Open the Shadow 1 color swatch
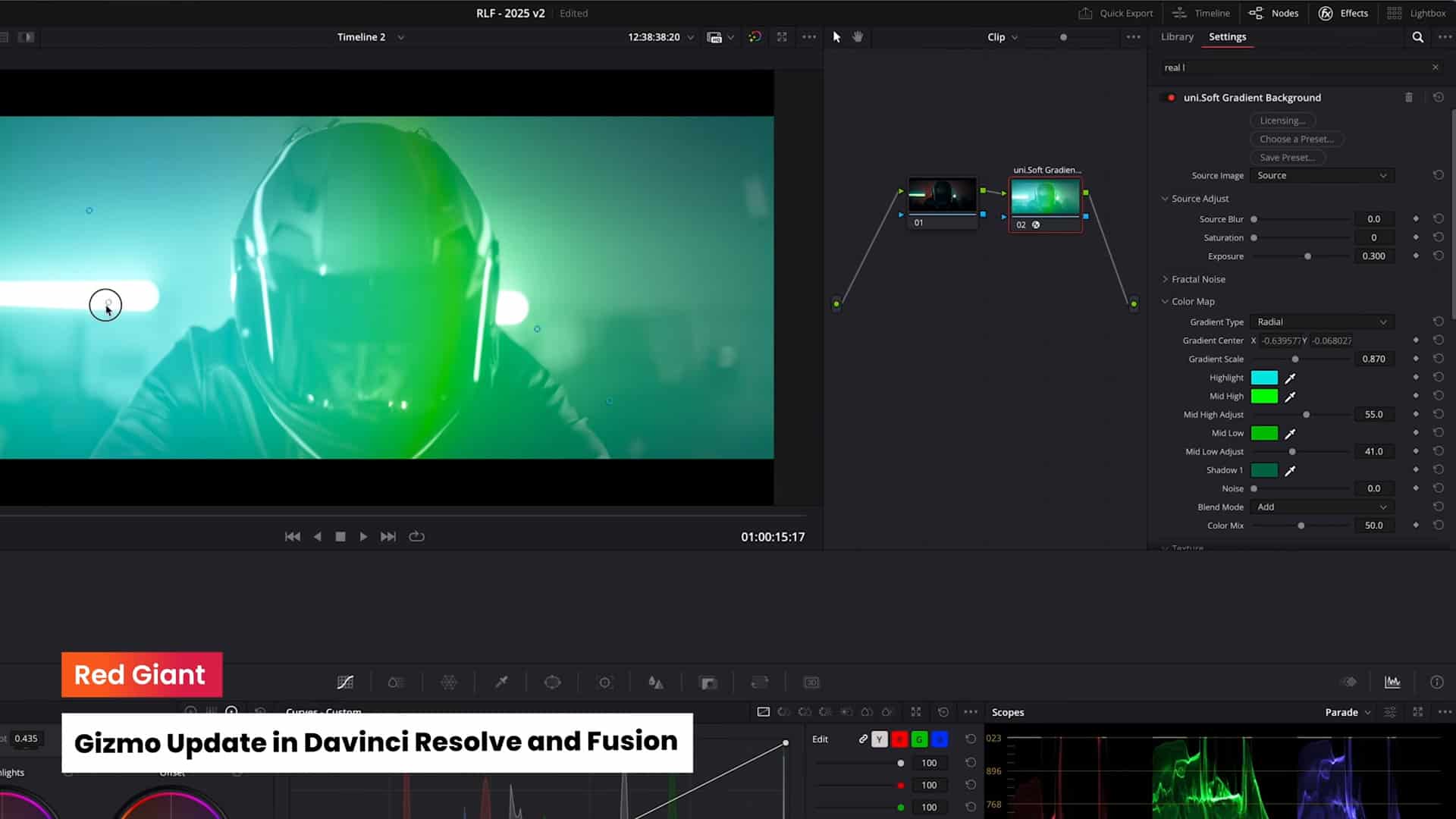The width and height of the screenshot is (1456, 819). click(1264, 470)
